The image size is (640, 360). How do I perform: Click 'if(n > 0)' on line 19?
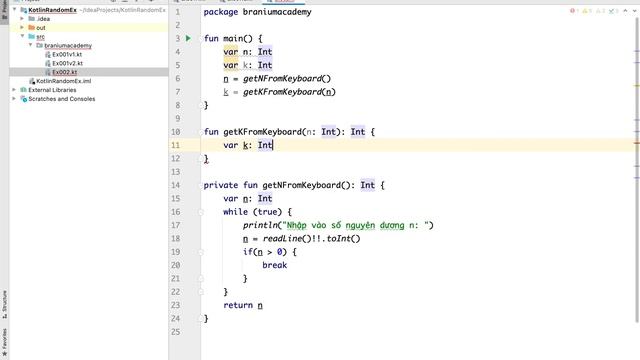point(265,252)
